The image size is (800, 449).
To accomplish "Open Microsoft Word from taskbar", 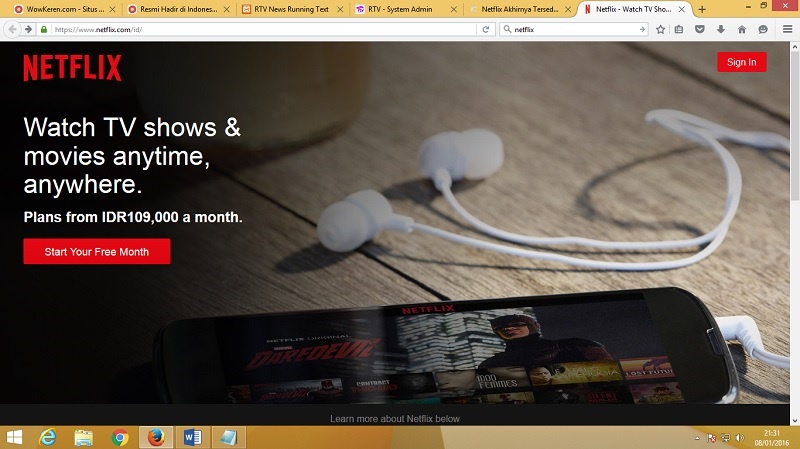I will click(192, 437).
